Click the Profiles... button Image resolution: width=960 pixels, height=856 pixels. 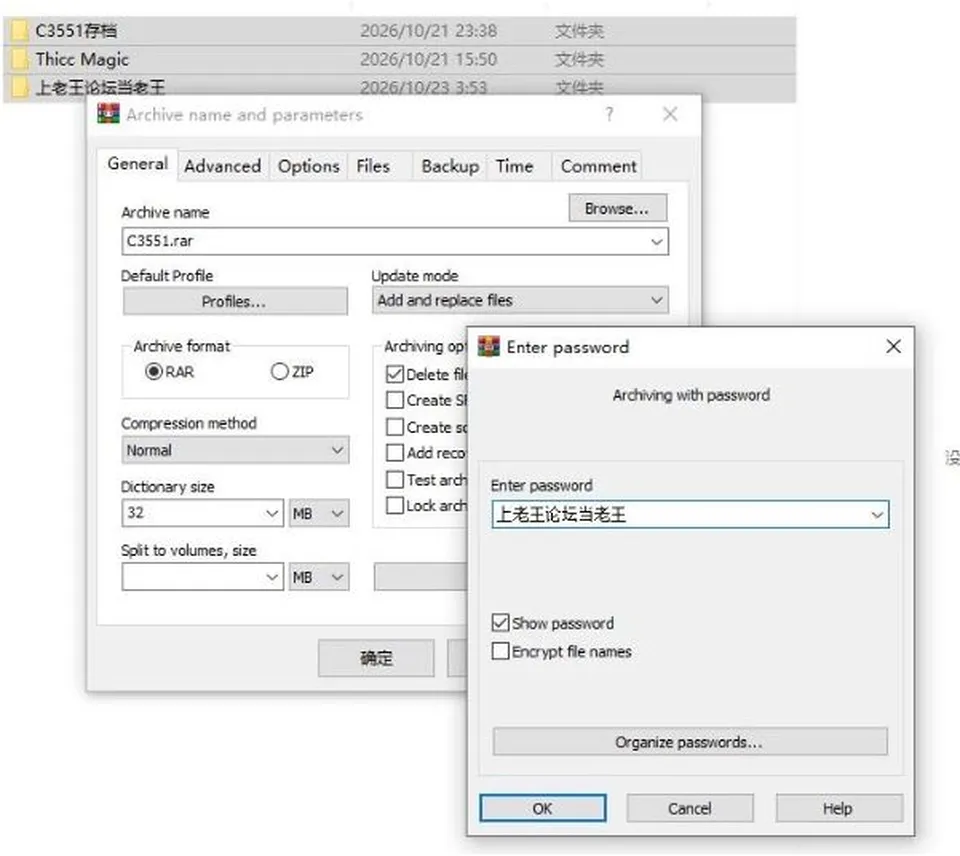tap(235, 301)
